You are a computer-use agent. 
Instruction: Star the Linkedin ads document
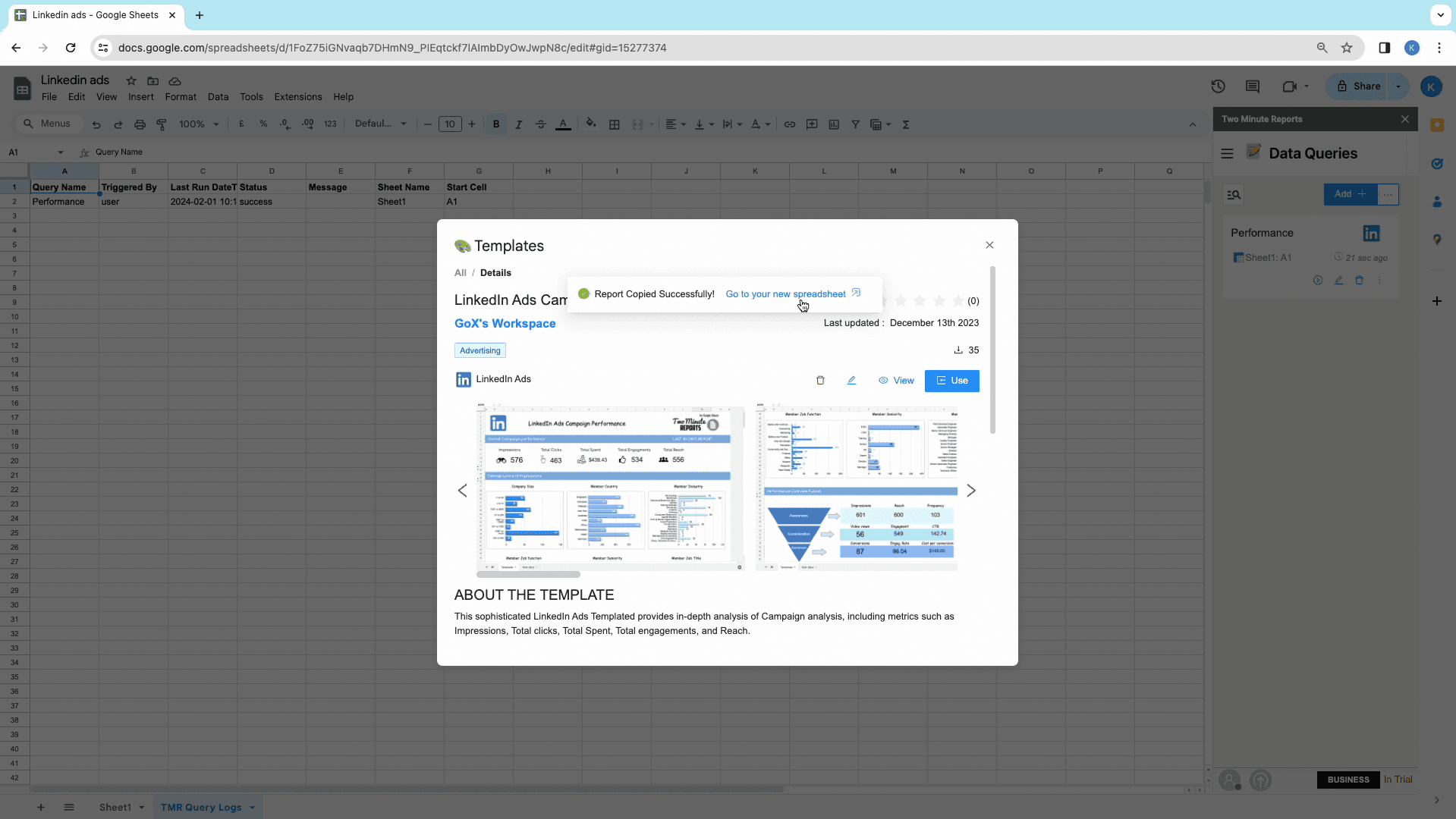coord(131,80)
